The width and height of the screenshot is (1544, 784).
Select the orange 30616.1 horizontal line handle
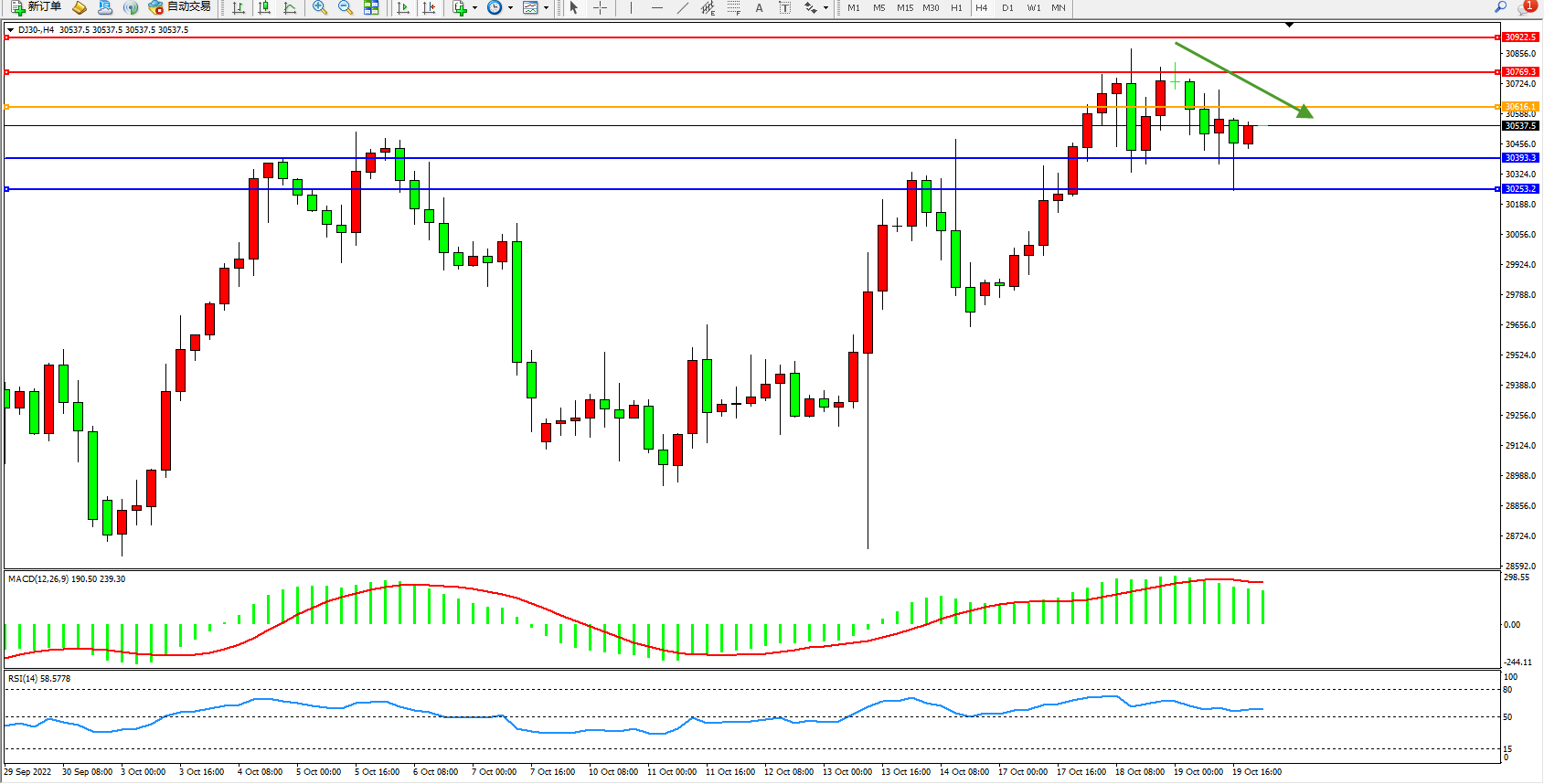7,107
